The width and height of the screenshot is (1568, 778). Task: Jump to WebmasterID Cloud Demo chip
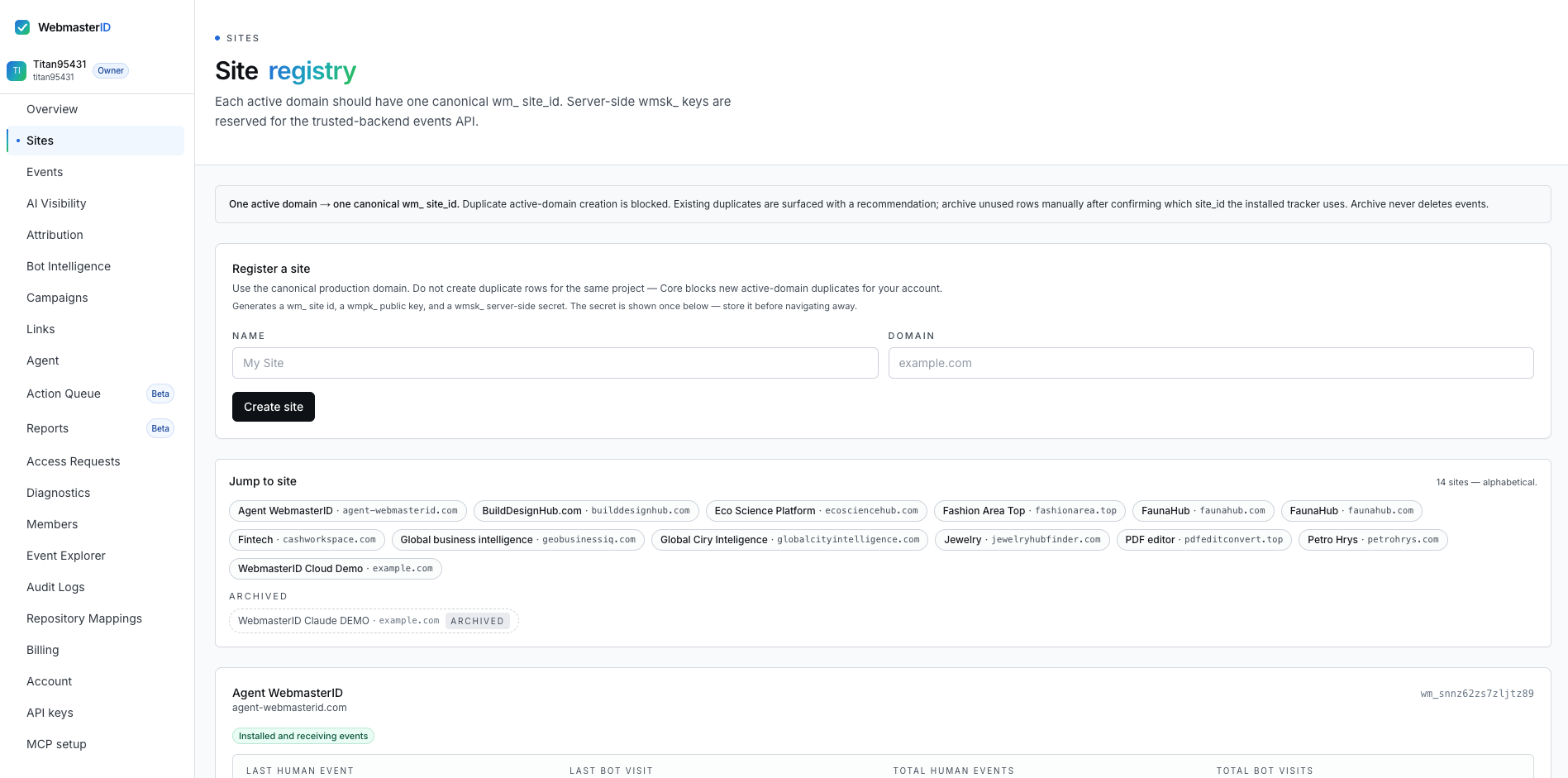[336, 569]
